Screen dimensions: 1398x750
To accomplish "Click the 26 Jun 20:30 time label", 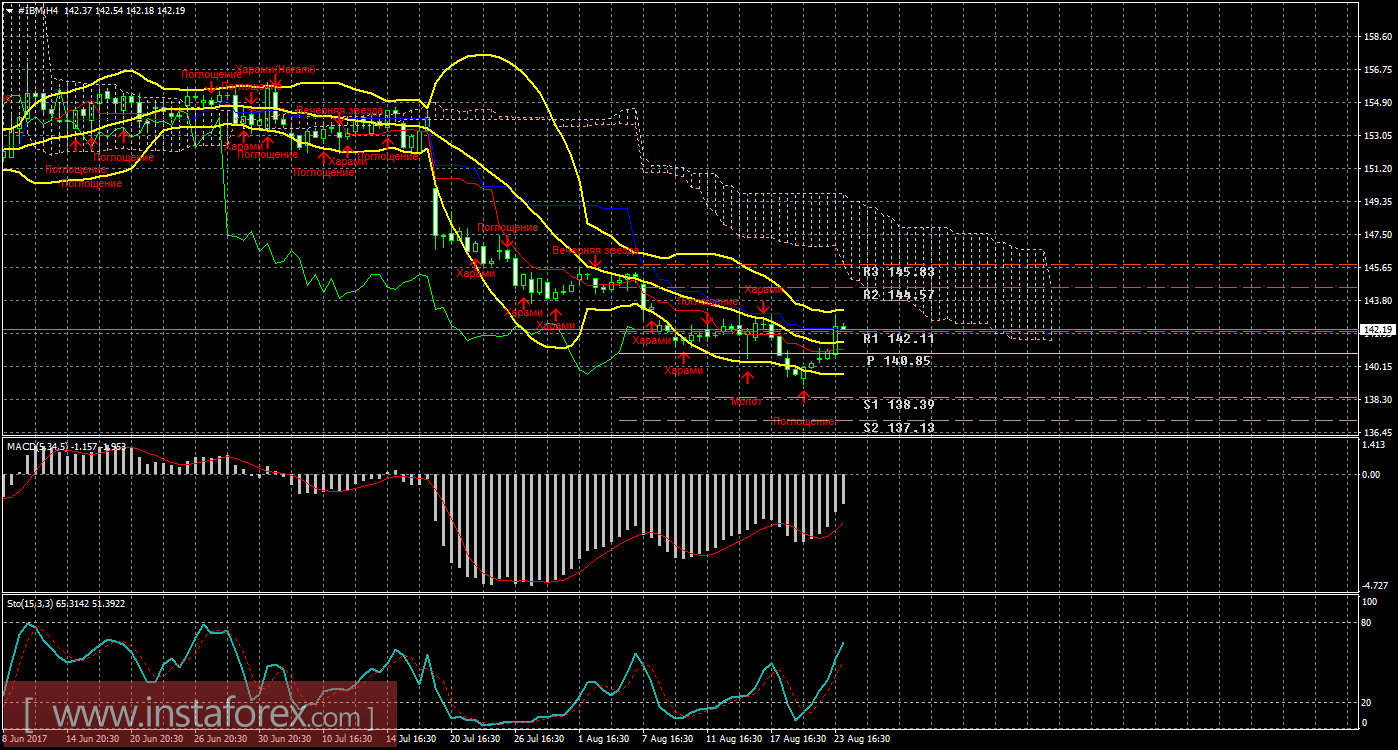I will tap(222, 739).
